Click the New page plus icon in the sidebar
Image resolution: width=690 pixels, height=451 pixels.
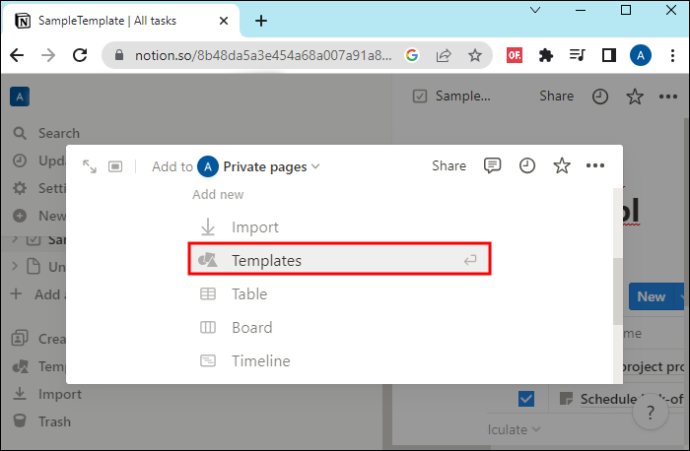point(19,216)
